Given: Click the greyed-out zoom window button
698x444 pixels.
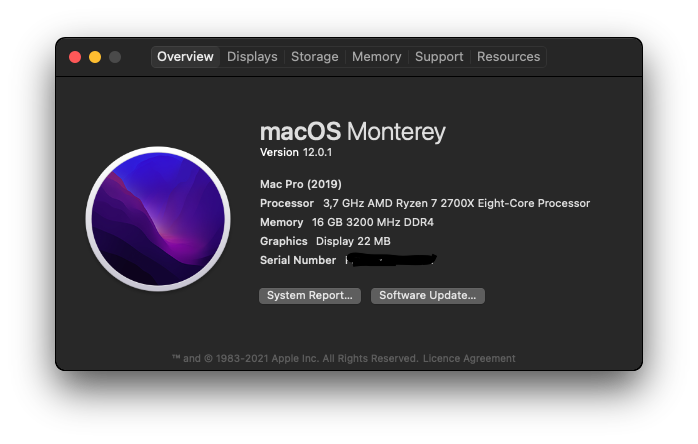Looking at the screenshot, I should click(115, 57).
